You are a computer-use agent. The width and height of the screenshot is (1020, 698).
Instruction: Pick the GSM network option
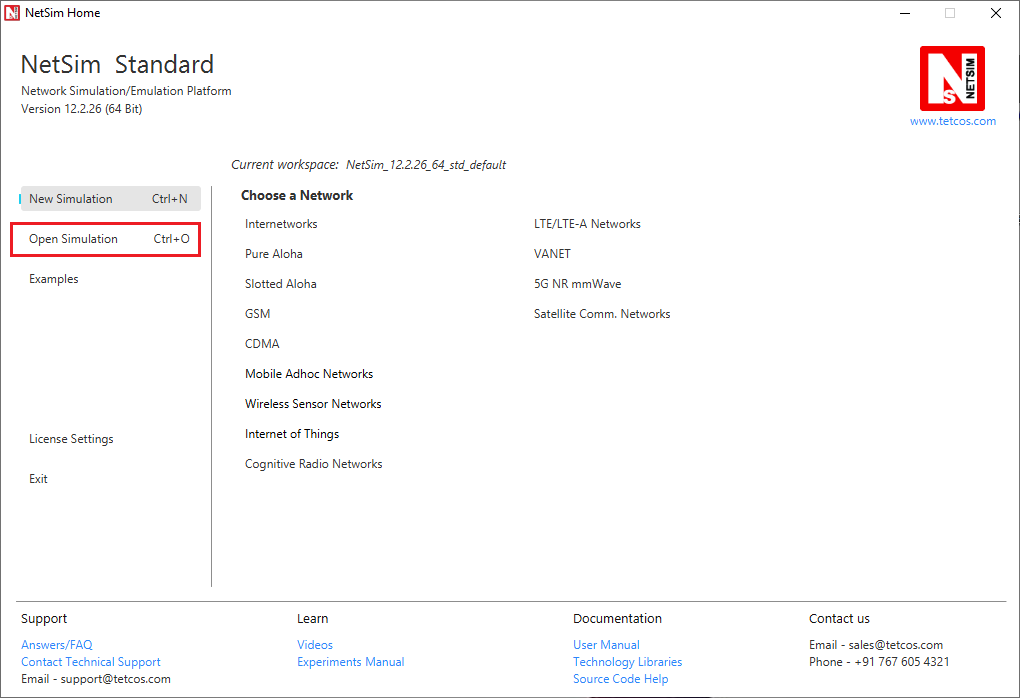tap(258, 314)
